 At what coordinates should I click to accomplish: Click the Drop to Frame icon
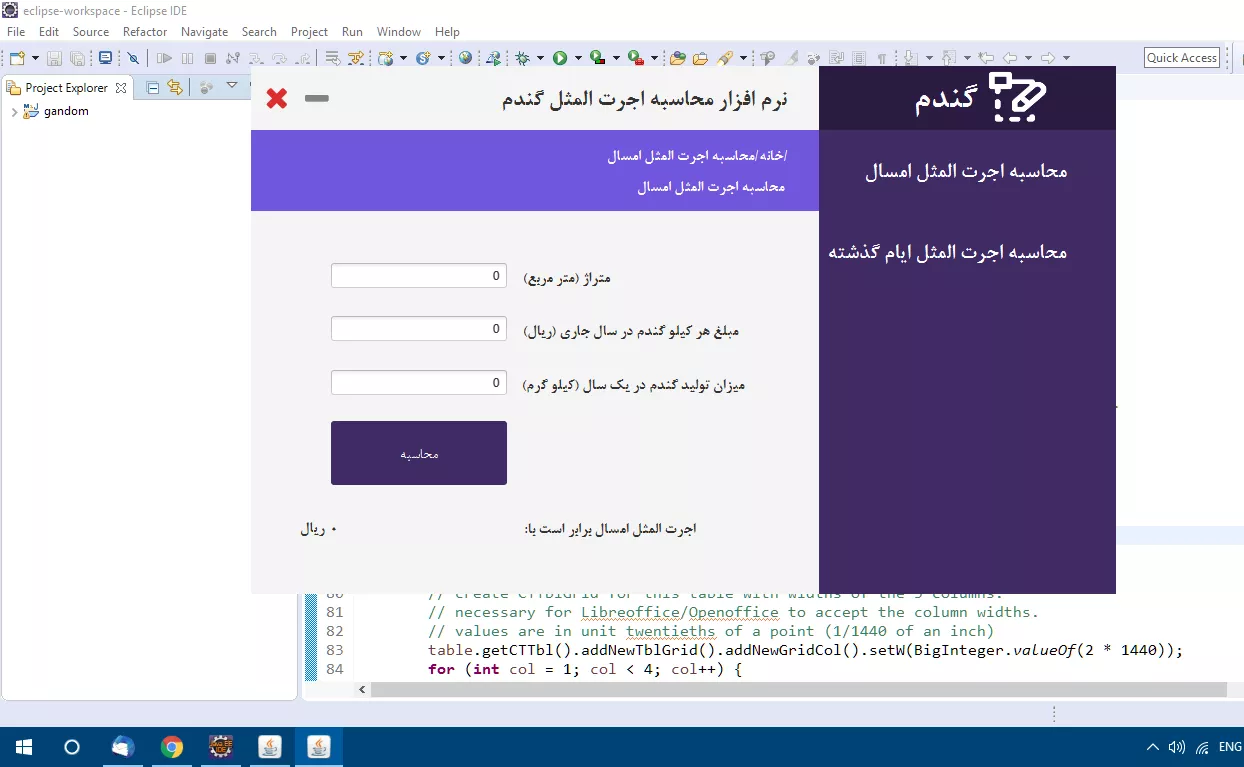coord(331,58)
